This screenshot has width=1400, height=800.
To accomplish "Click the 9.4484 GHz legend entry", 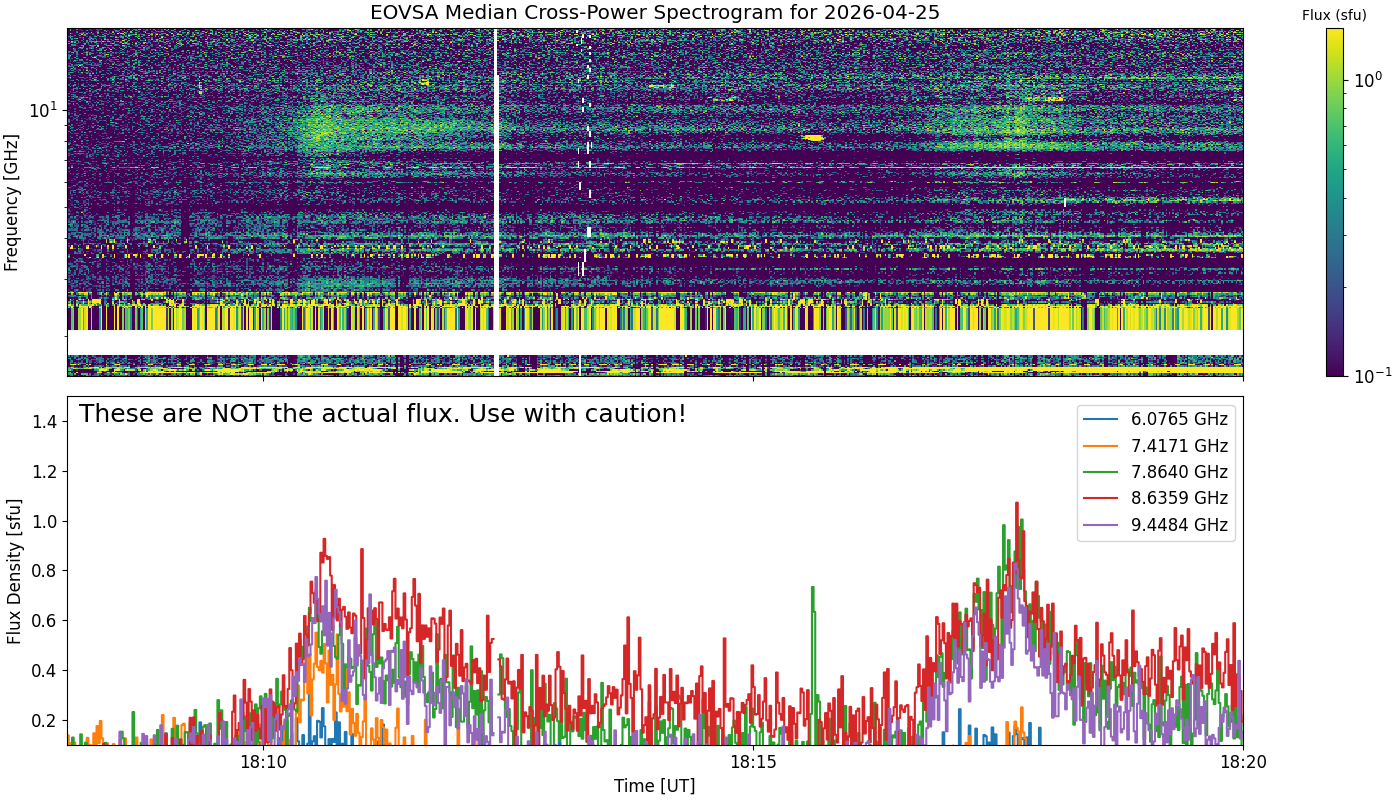I will 1156,525.
